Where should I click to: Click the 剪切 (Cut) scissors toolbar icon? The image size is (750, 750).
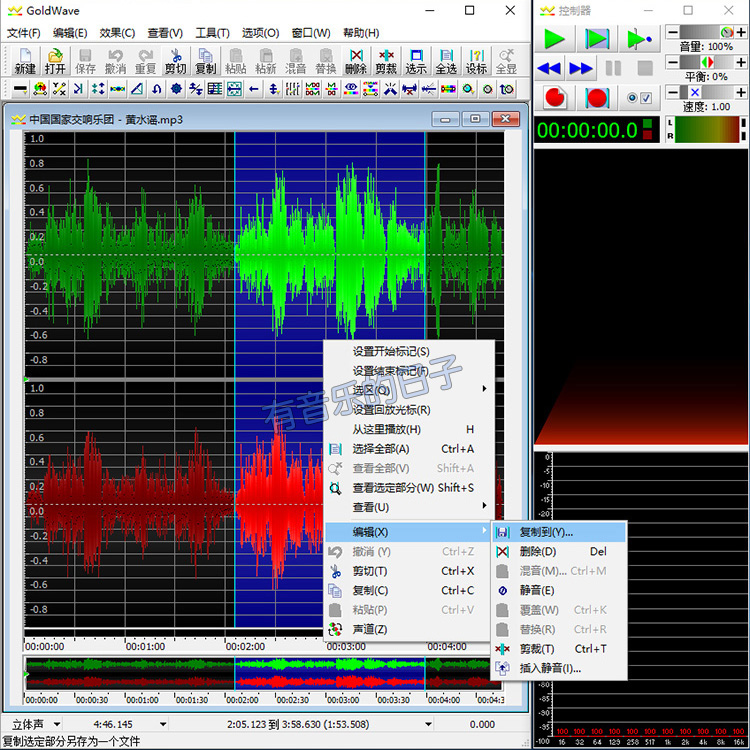tap(176, 61)
